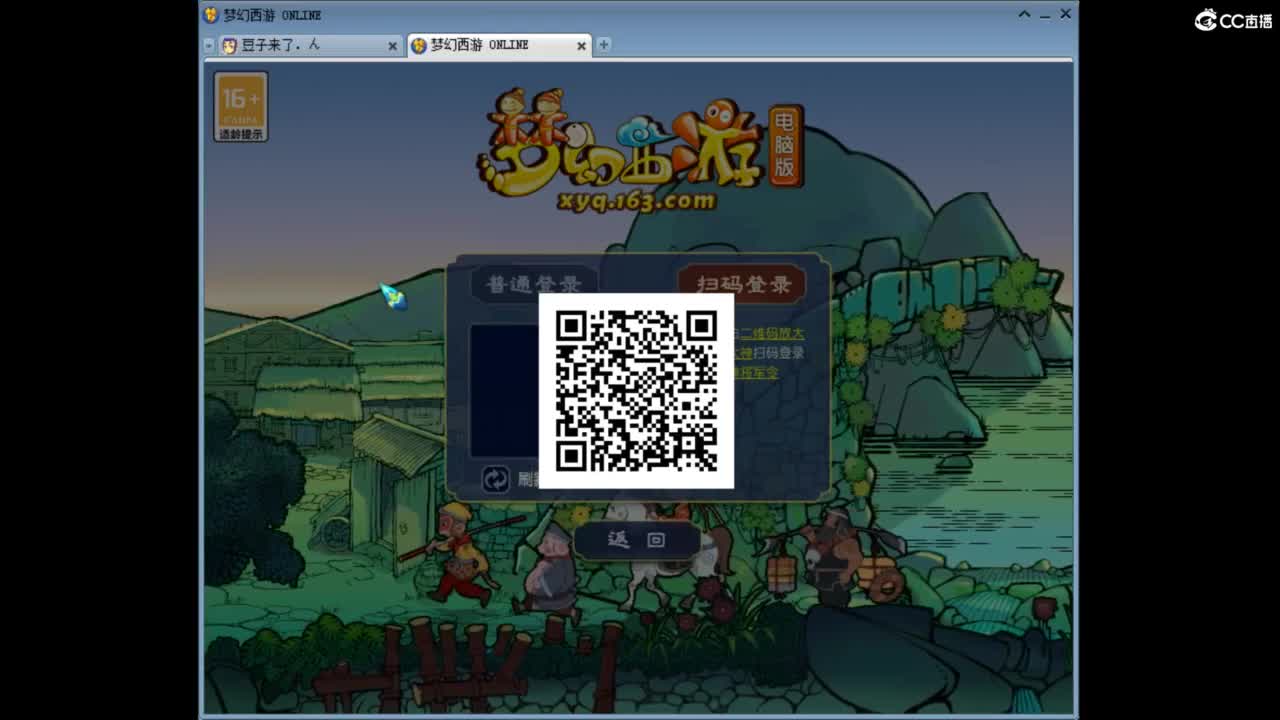
Task: Open the 16+ age rating notice
Action: pos(241,106)
